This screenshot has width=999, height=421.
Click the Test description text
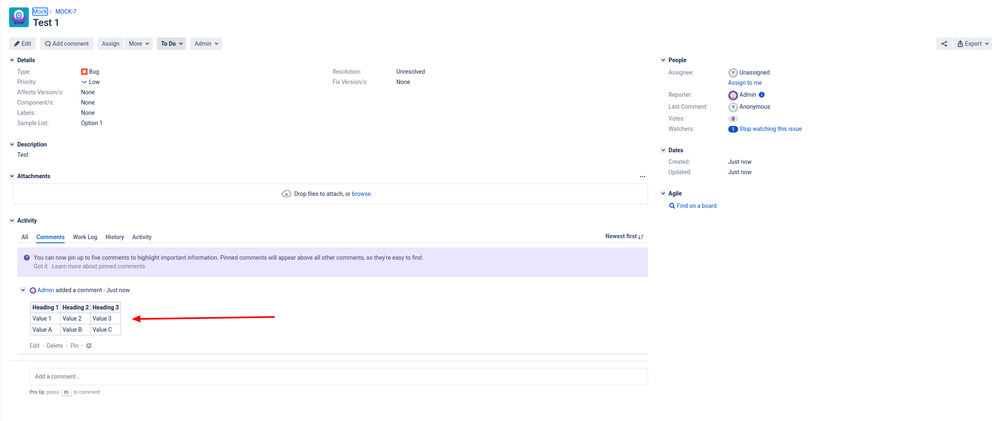pos(22,155)
